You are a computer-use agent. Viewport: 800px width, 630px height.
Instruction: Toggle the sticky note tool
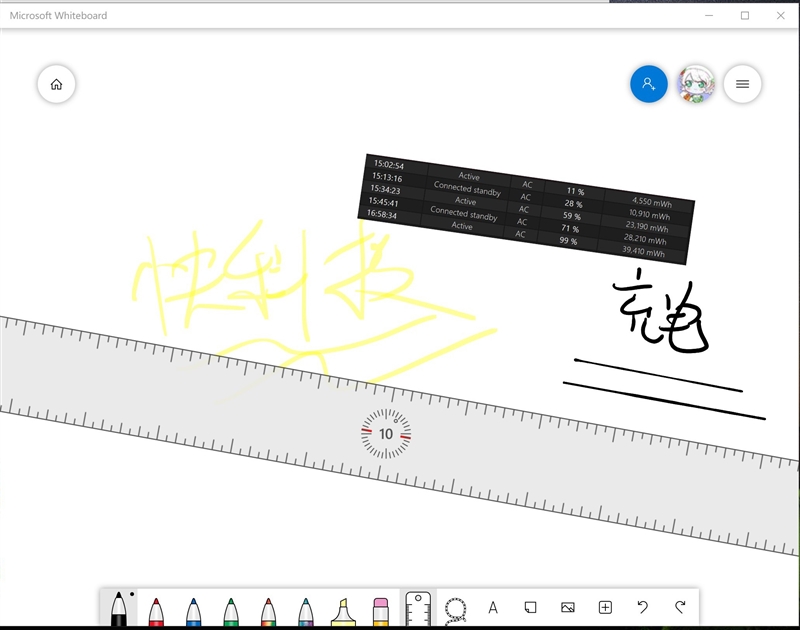530,607
